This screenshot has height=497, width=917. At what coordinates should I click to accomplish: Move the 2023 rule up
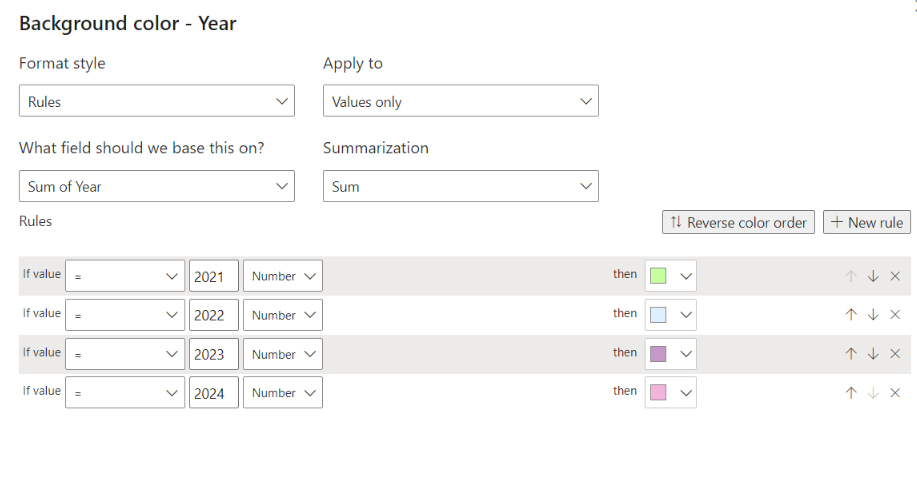851,354
